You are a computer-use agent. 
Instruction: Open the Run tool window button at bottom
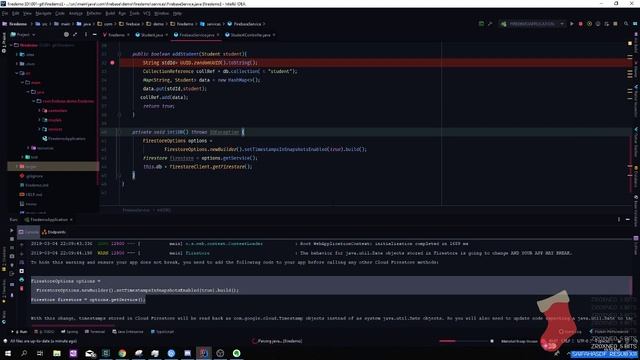[x=19, y=332]
